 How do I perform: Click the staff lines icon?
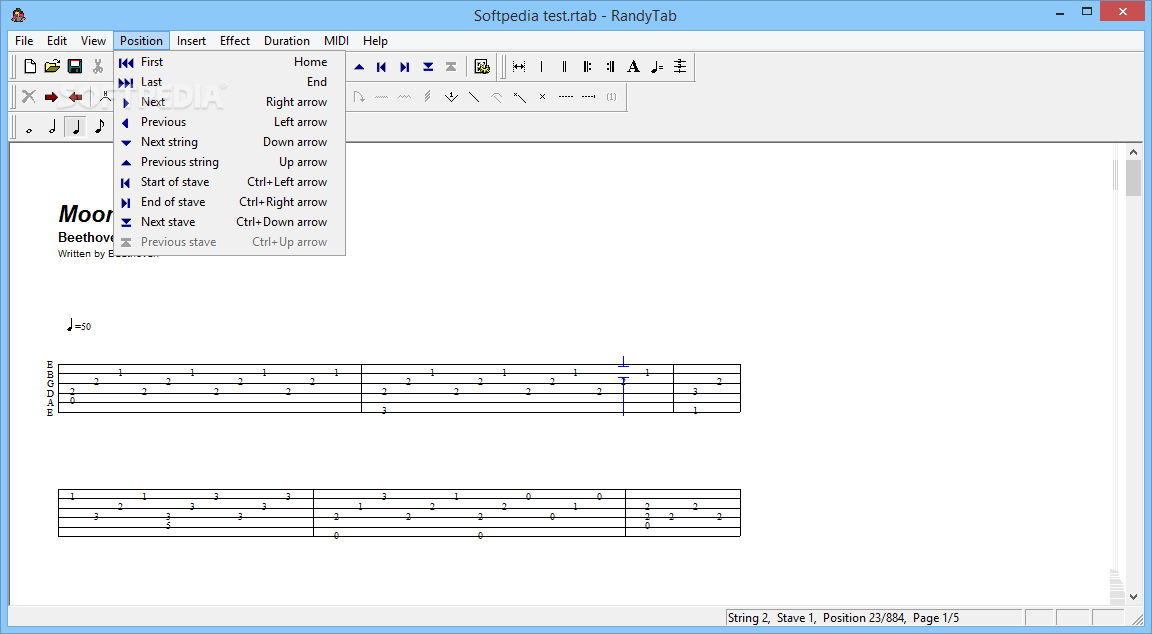680,67
